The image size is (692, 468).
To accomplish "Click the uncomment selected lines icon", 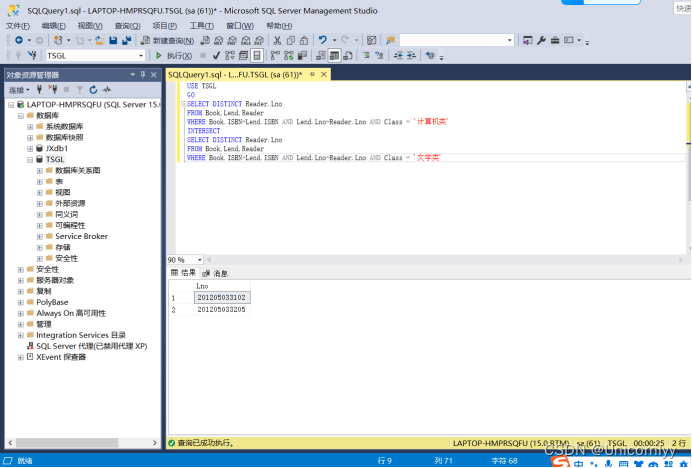I will pos(380,56).
